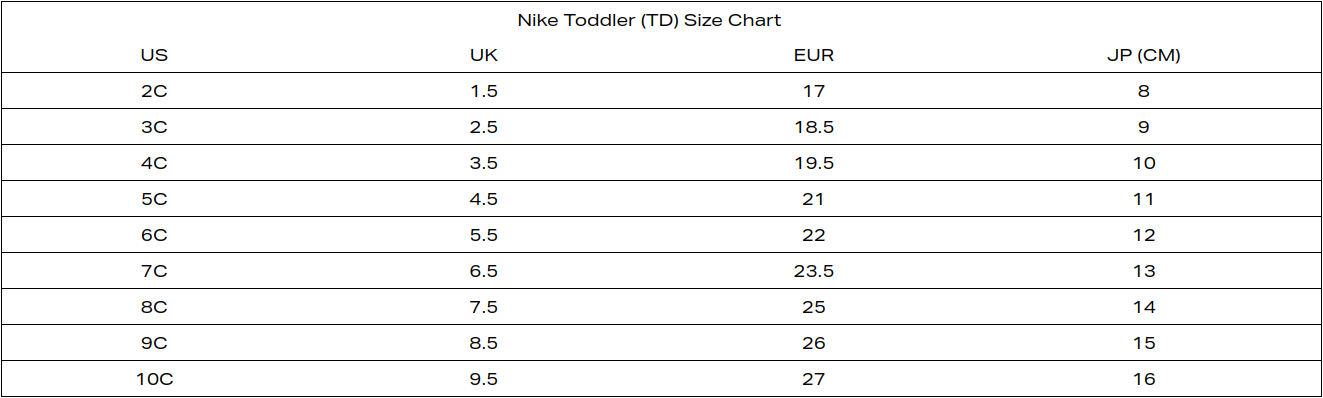1323x398 pixels.
Task: Select the UK column header
Action: 484,55
